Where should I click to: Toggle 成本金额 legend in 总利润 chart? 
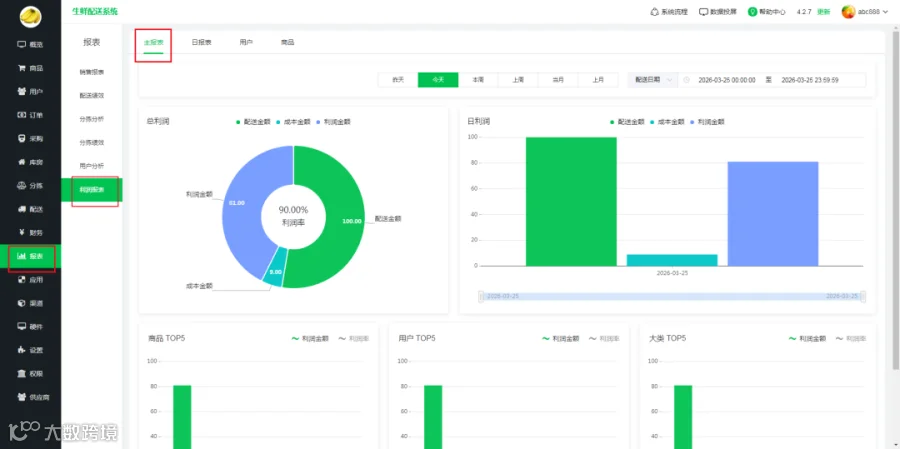(293, 122)
